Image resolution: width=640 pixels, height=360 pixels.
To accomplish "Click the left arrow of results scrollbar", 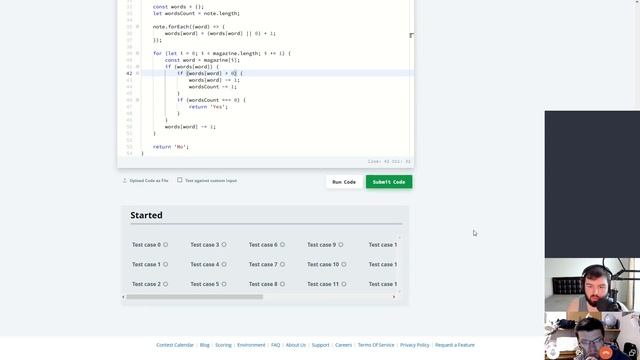I will (x=123, y=297).
